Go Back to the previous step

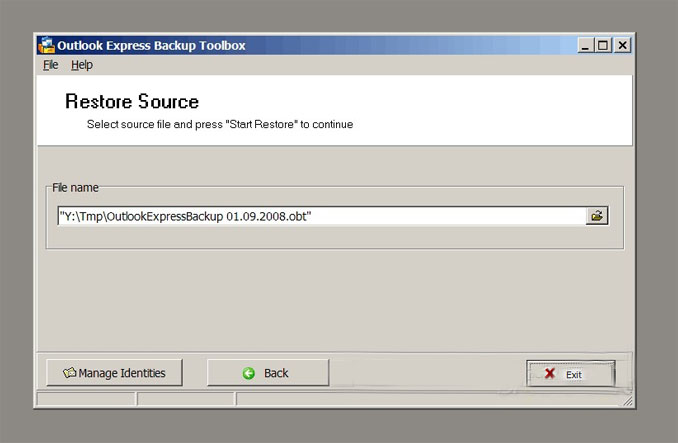point(268,373)
